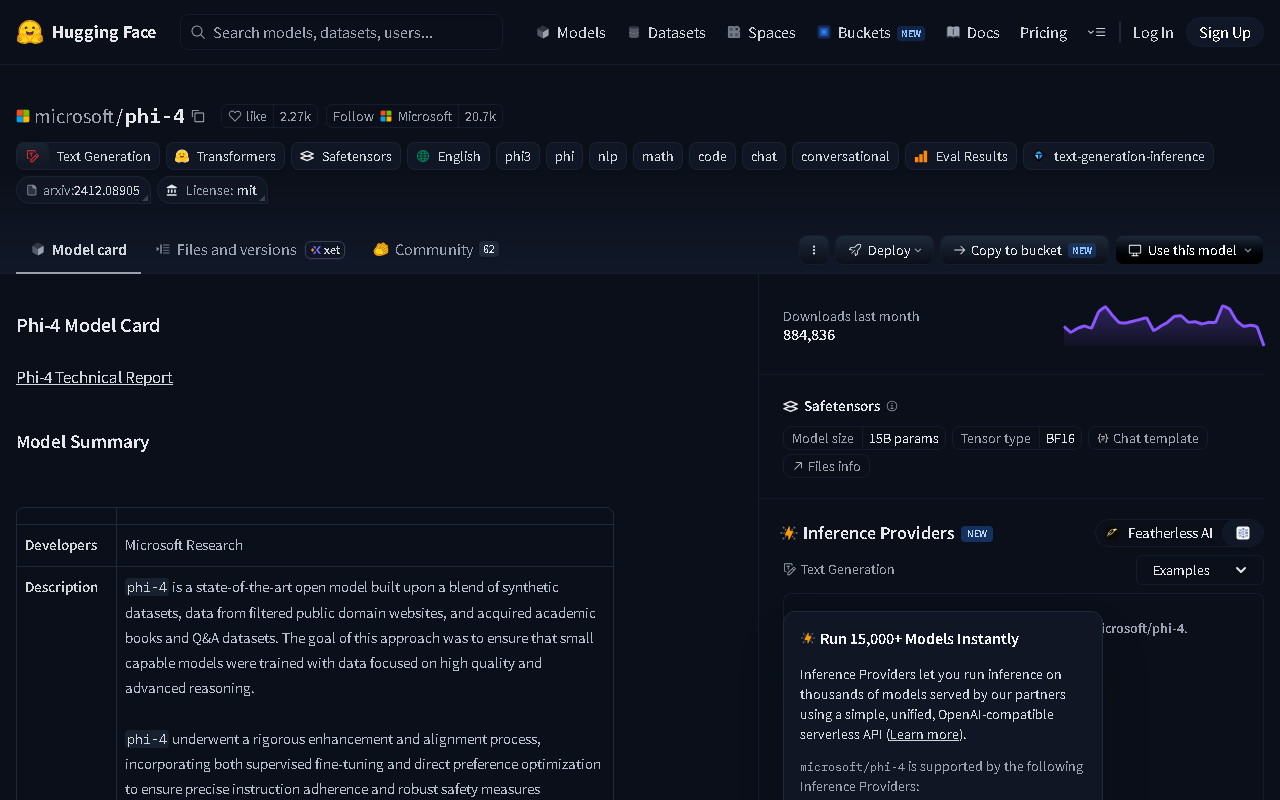Open the Files info link
Screen dimensions: 1280x800
[x=827, y=466]
